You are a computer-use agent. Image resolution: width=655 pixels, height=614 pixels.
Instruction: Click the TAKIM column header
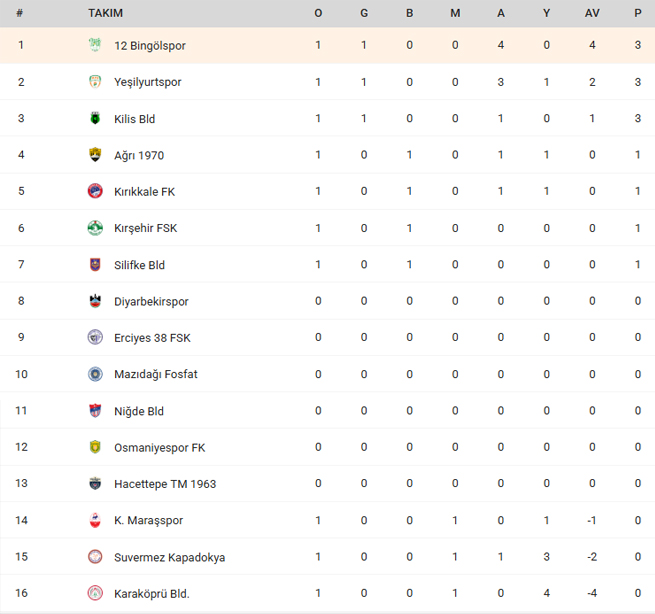(105, 13)
